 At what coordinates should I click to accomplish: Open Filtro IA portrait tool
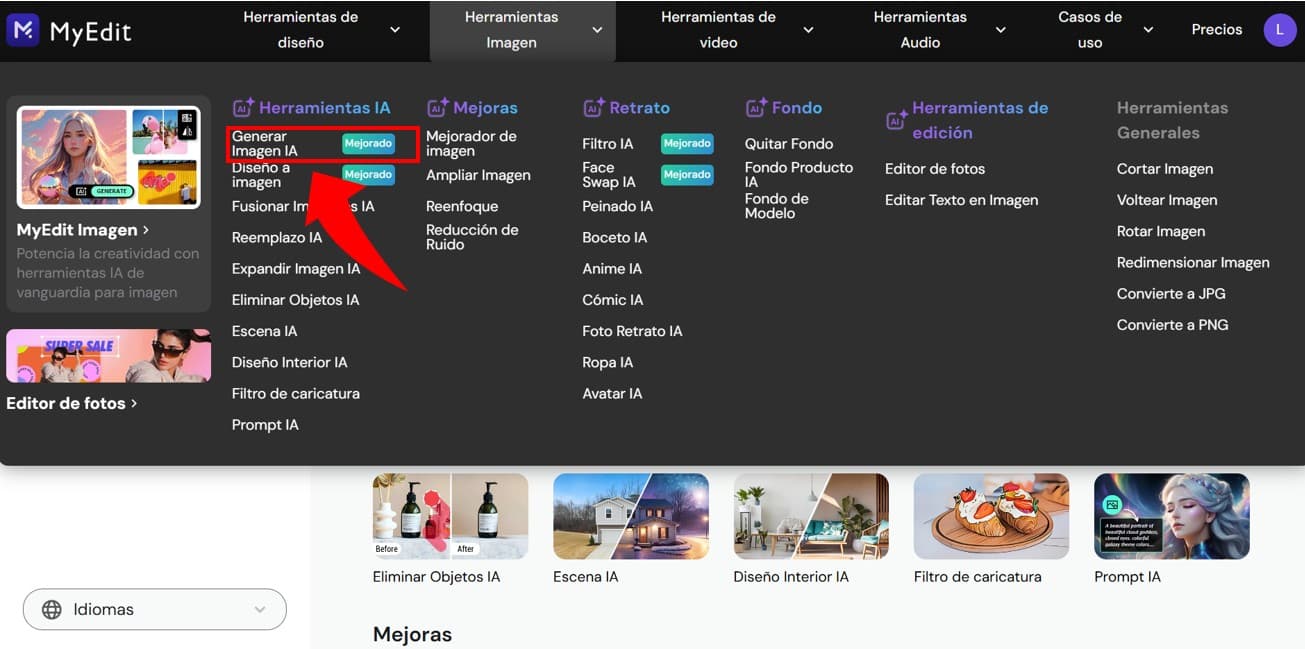608,144
